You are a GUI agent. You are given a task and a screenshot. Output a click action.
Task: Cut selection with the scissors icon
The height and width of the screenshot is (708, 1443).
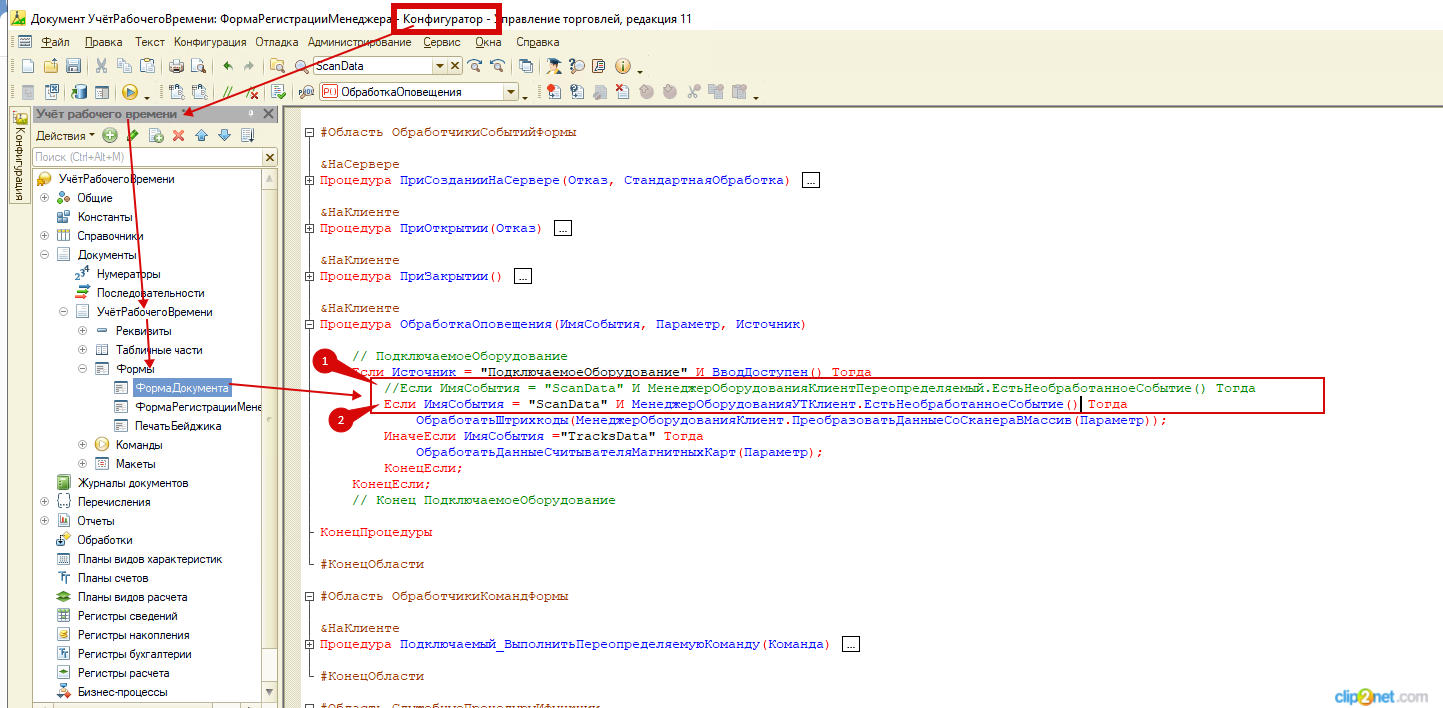tap(101, 66)
